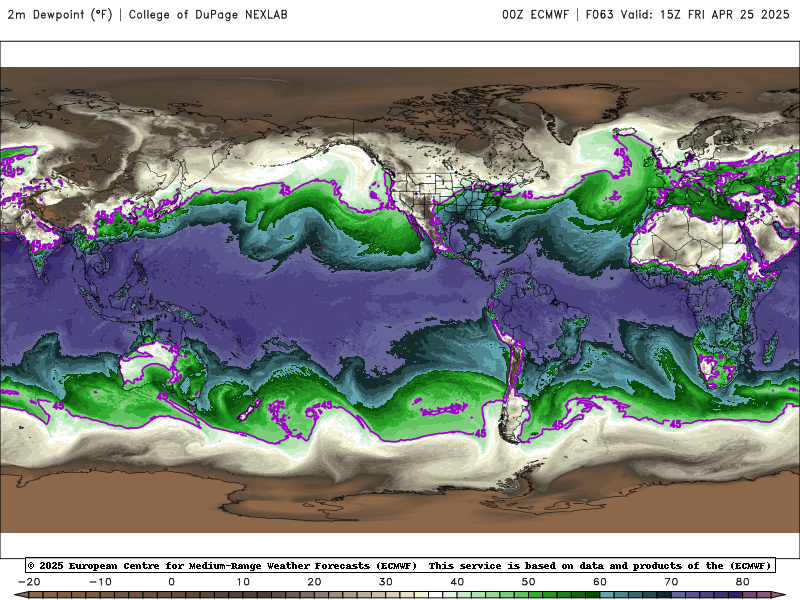Click the 10 color scale label
This screenshot has width=800, height=600.
(243, 582)
